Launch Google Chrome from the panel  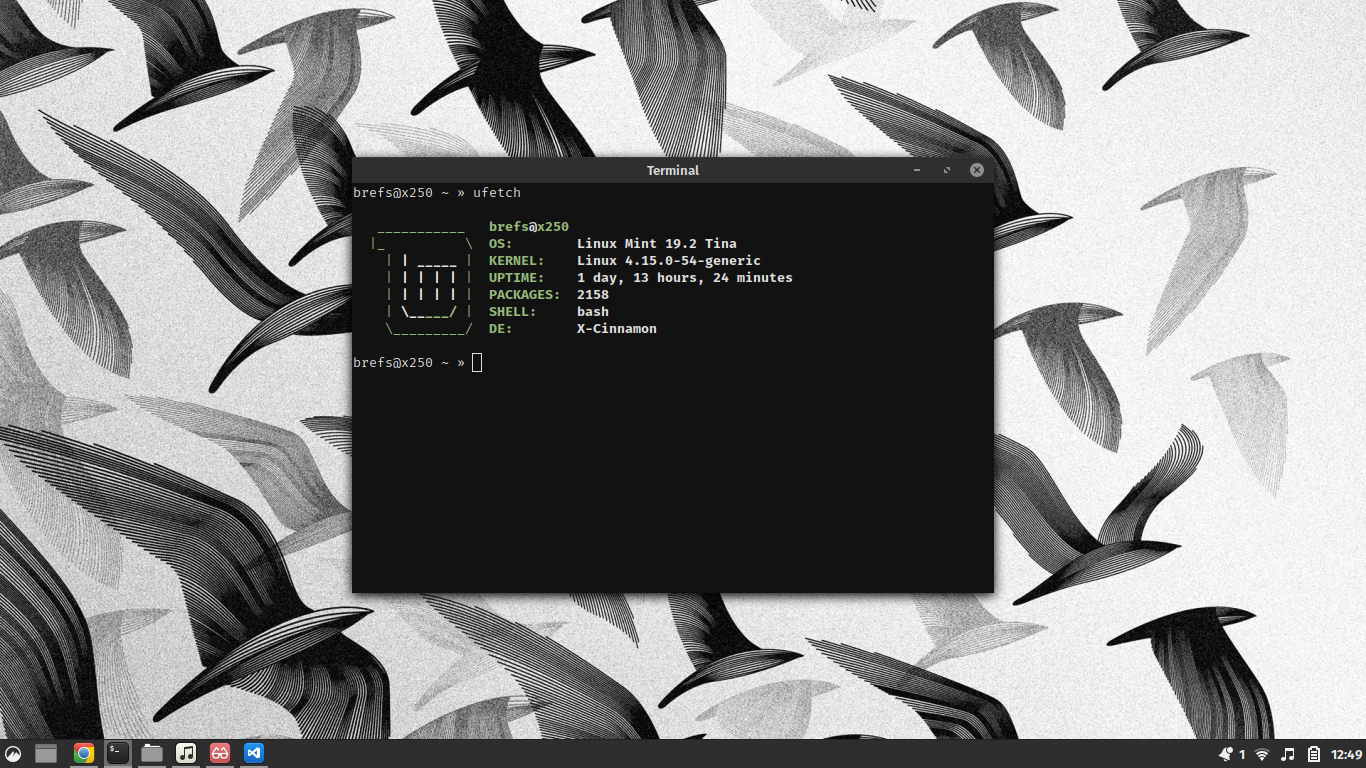coord(84,753)
